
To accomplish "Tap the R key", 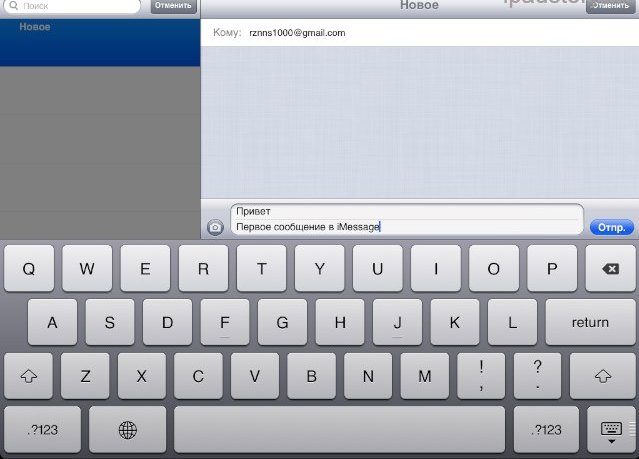I will point(203,269).
